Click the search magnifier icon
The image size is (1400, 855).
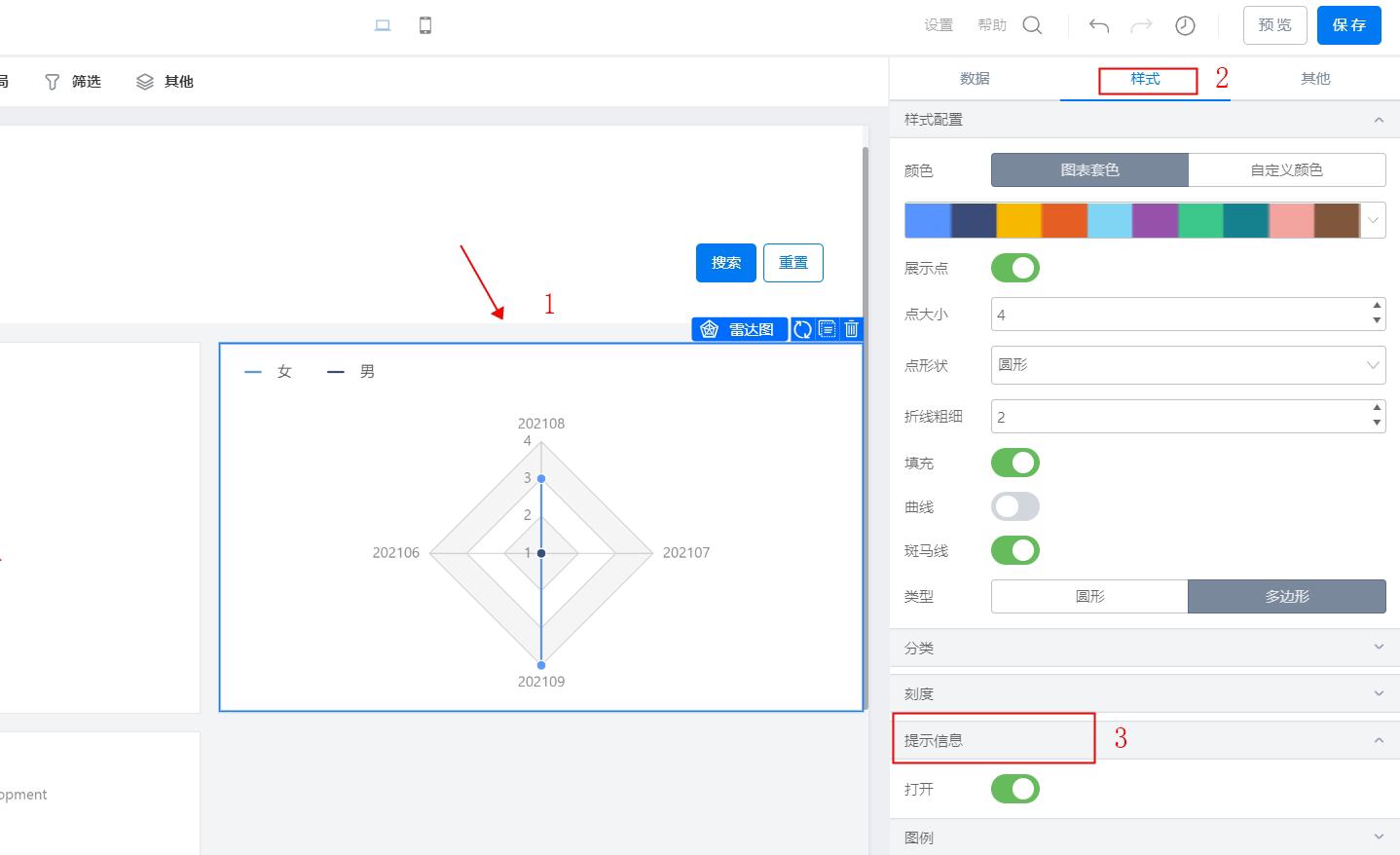(1033, 25)
